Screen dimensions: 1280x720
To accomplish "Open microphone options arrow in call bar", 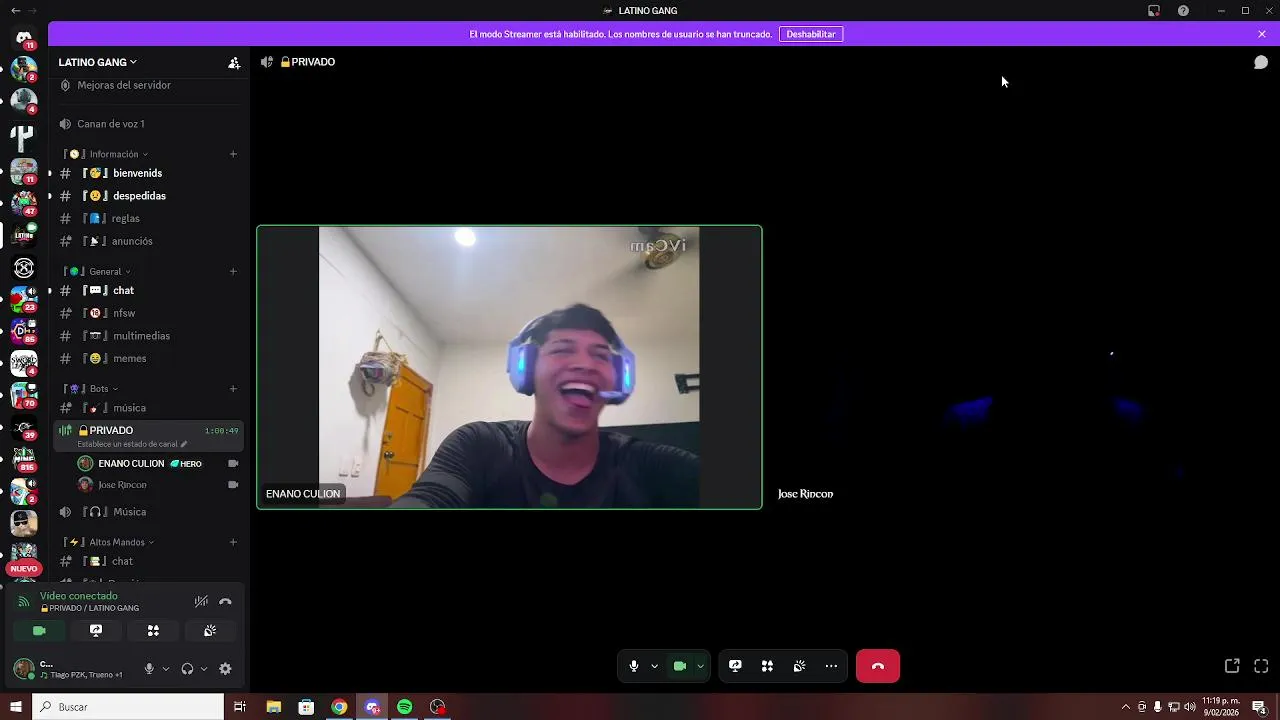I will (x=655, y=666).
